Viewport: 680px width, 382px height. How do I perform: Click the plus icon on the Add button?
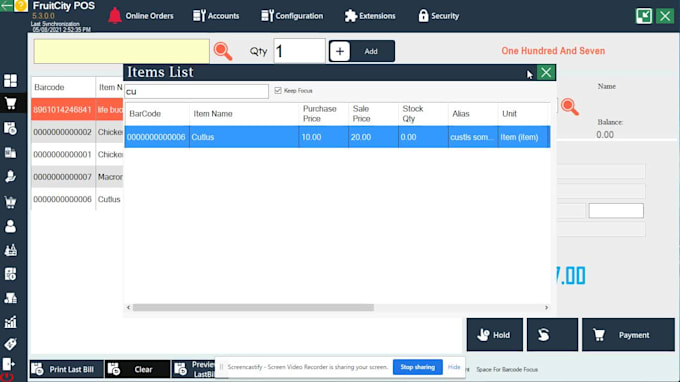coord(340,51)
